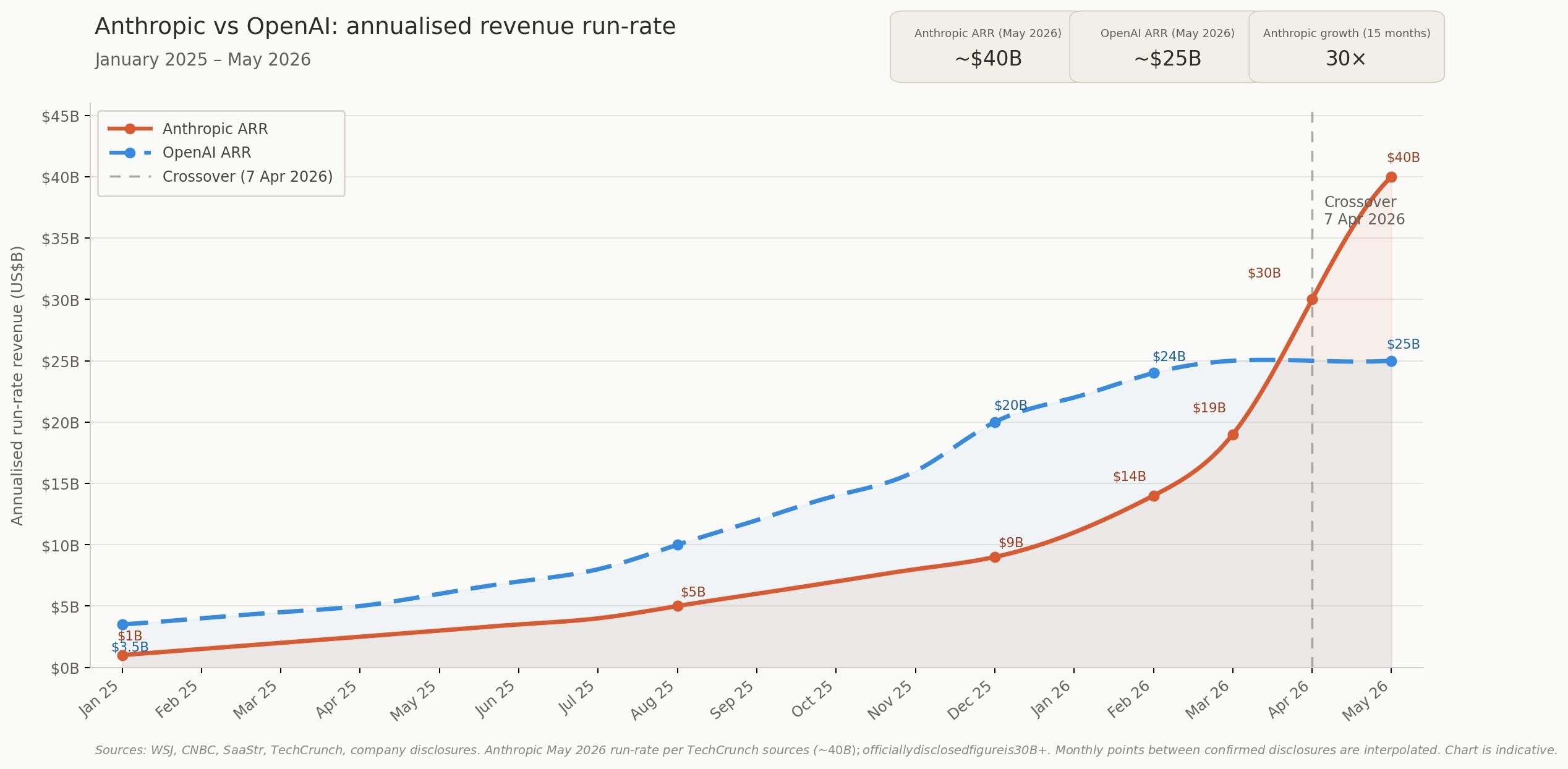This screenshot has height=769, width=1568.
Task: Click the blue '$25B' data label
Action: click(x=1403, y=344)
